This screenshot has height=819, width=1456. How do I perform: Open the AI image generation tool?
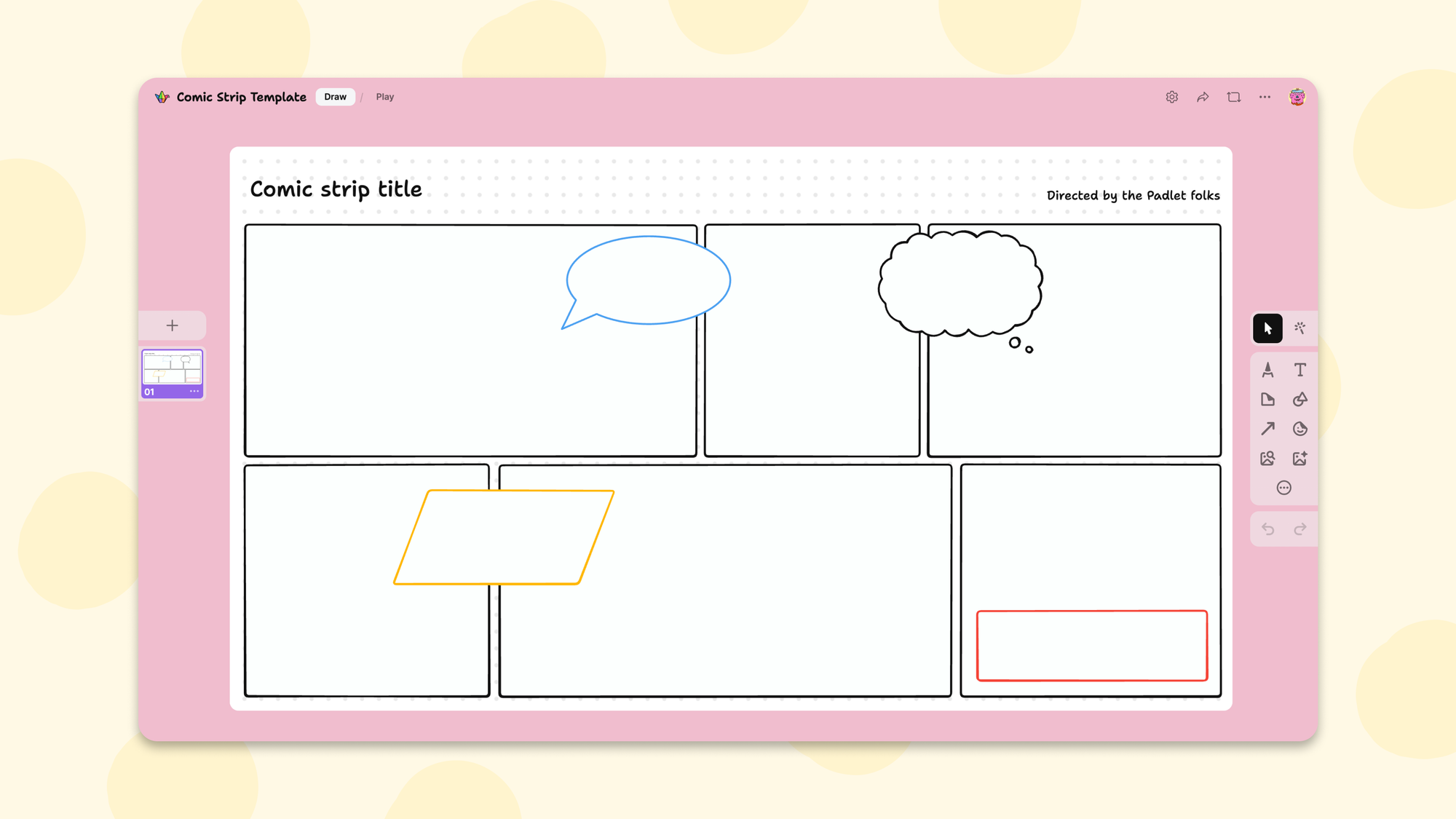pyautogui.click(x=1300, y=458)
